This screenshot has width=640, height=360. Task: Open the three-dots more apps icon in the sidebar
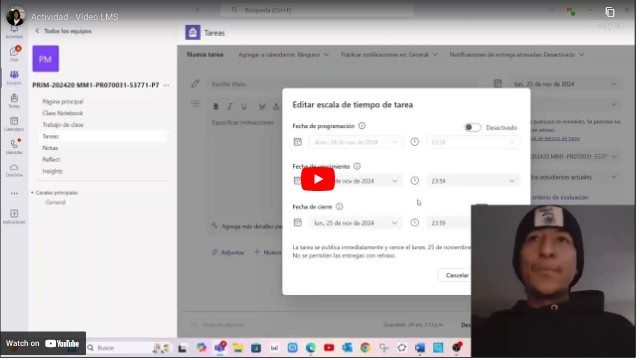tap(14, 193)
